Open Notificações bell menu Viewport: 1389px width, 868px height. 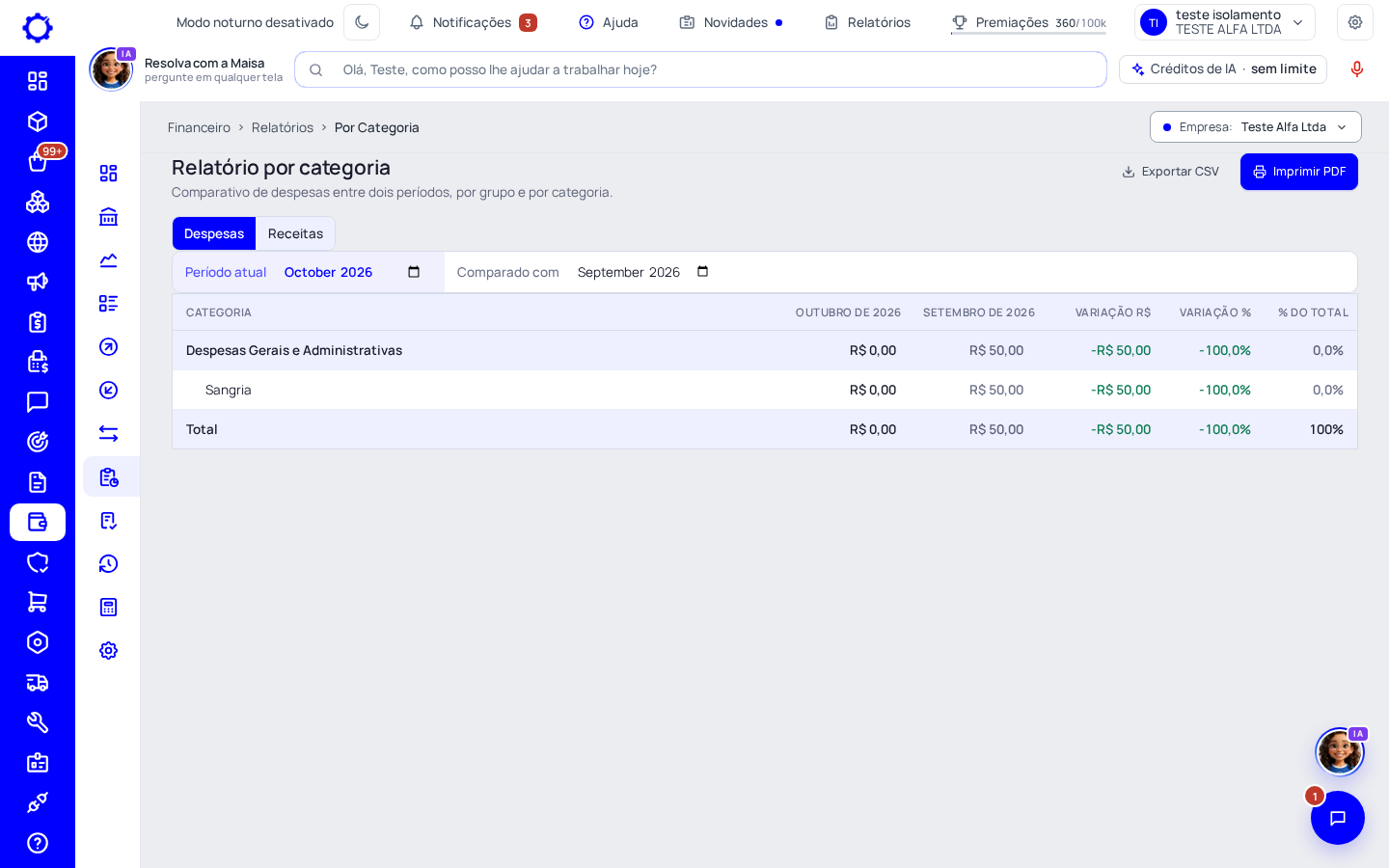coord(473,22)
